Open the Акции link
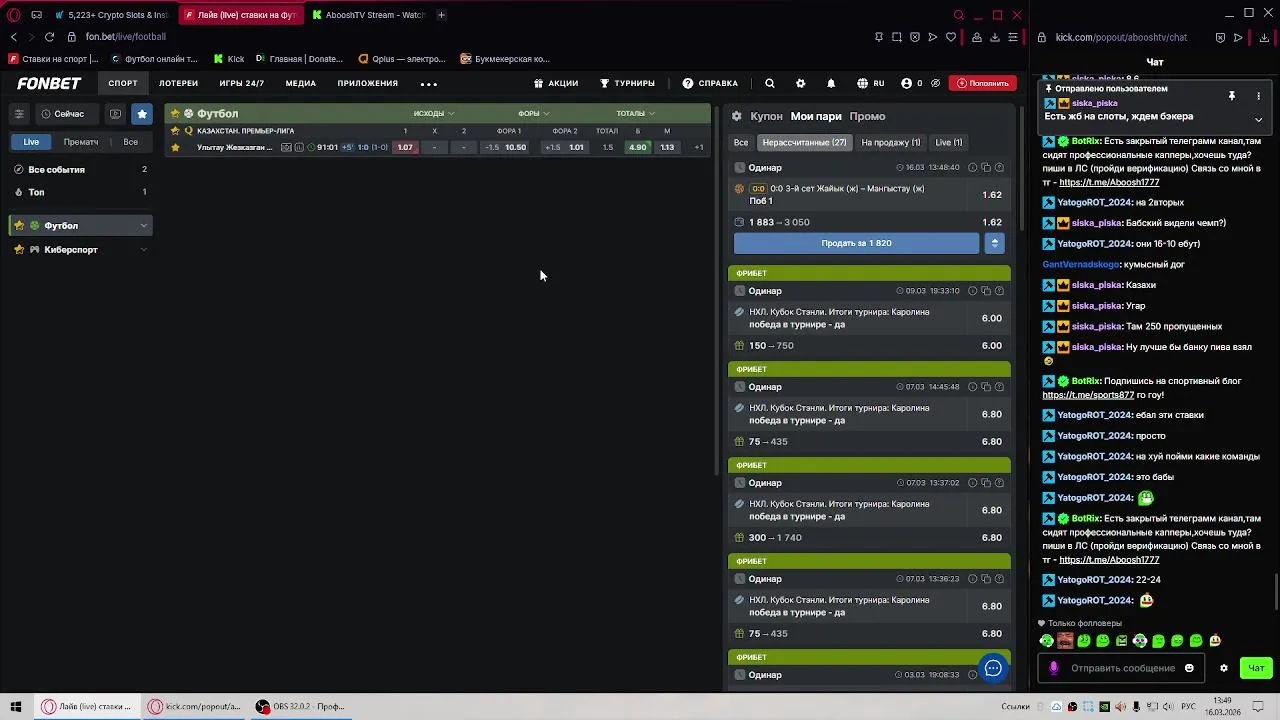Screen dimensions: 1280x720 556,83
